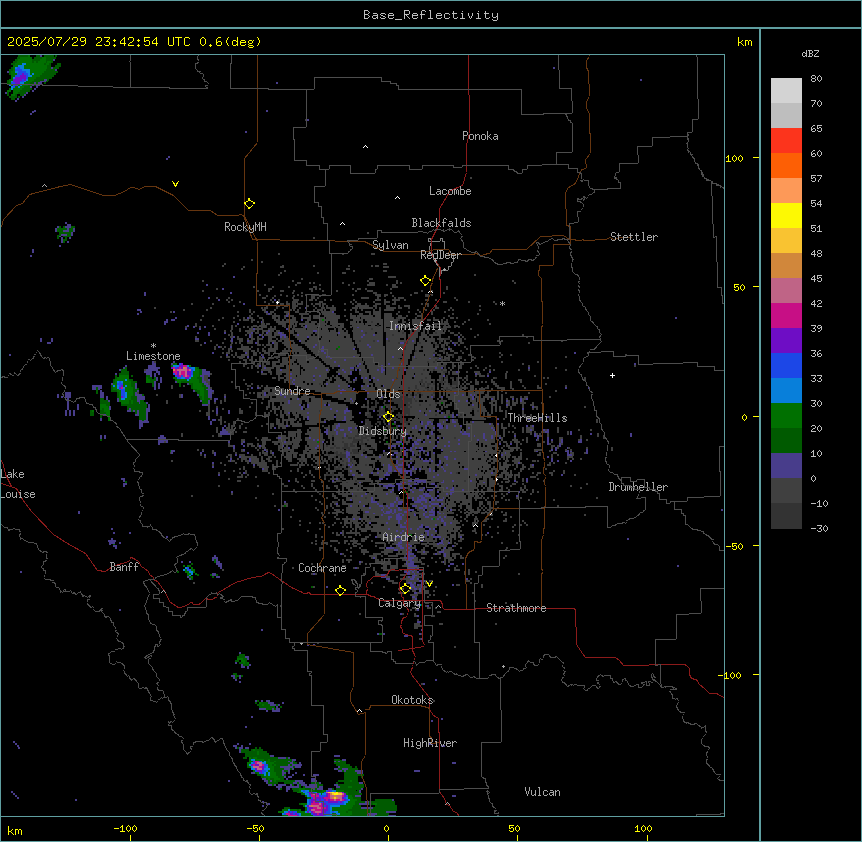The image size is (862, 842).
Task: Click the Blackfalds label
Action: pyautogui.click(x=441, y=223)
